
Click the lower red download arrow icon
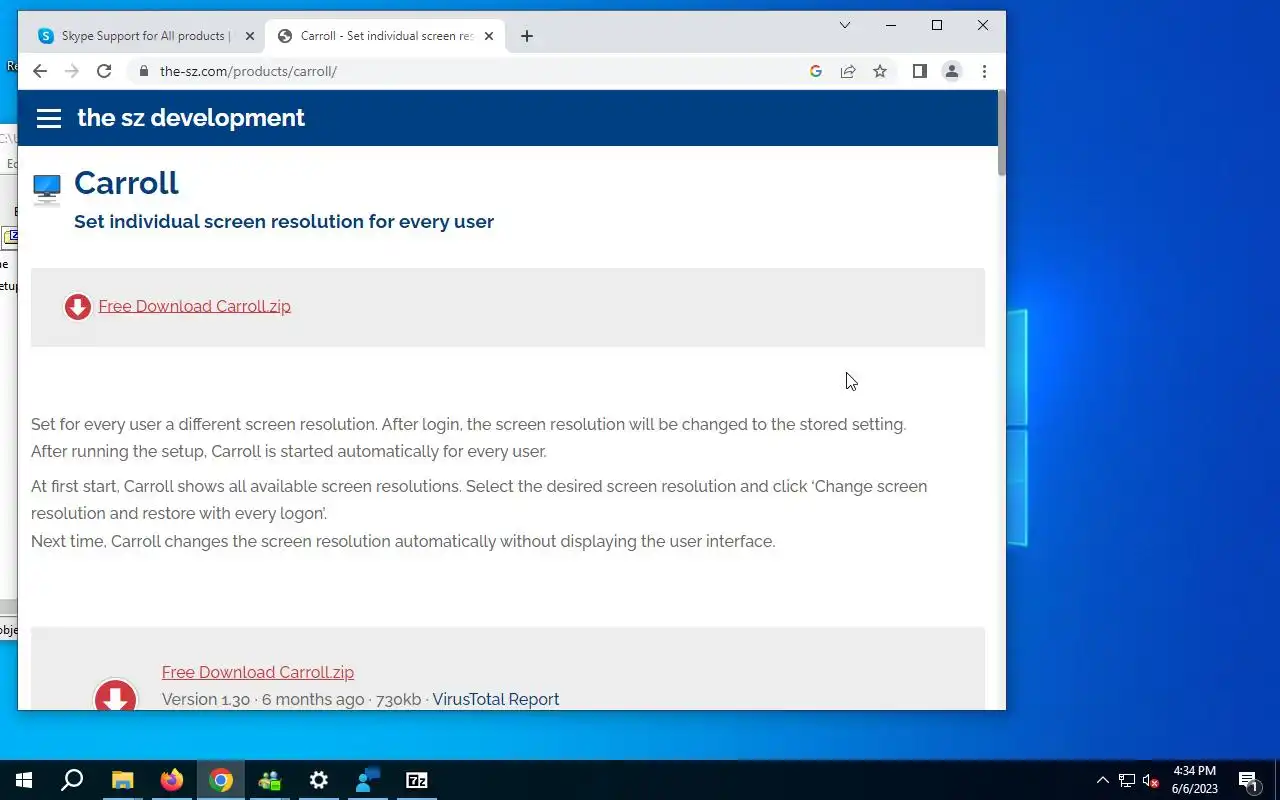(115, 695)
